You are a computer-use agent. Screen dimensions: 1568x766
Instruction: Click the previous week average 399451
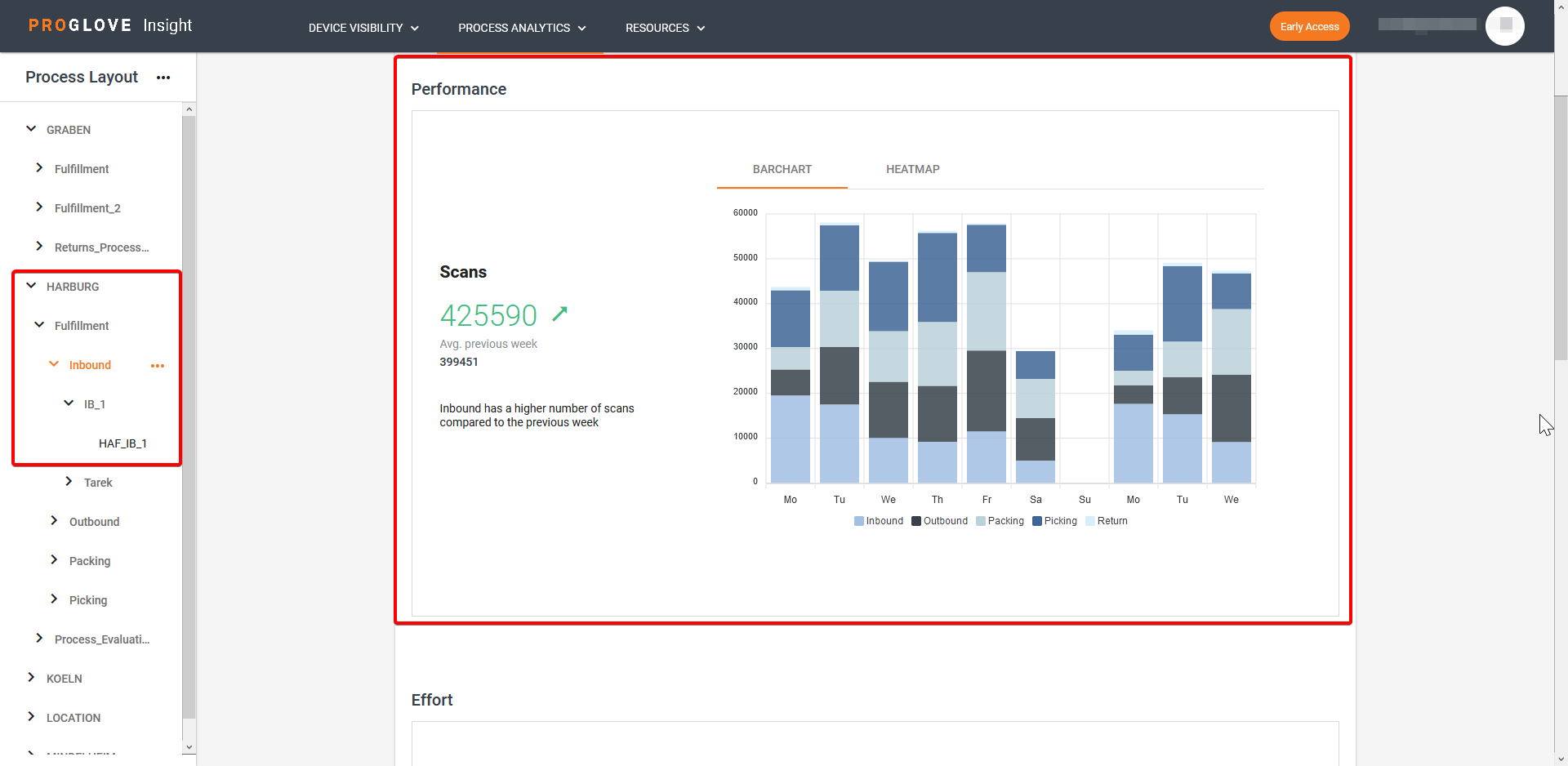pyautogui.click(x=459, y=362)
